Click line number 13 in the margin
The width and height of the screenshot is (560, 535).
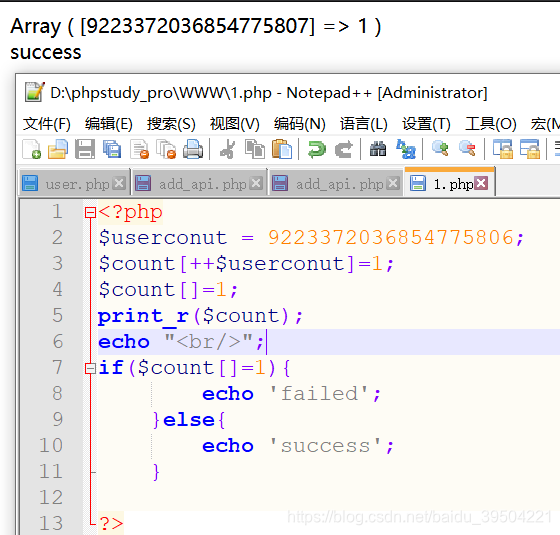tap(51, 523)
